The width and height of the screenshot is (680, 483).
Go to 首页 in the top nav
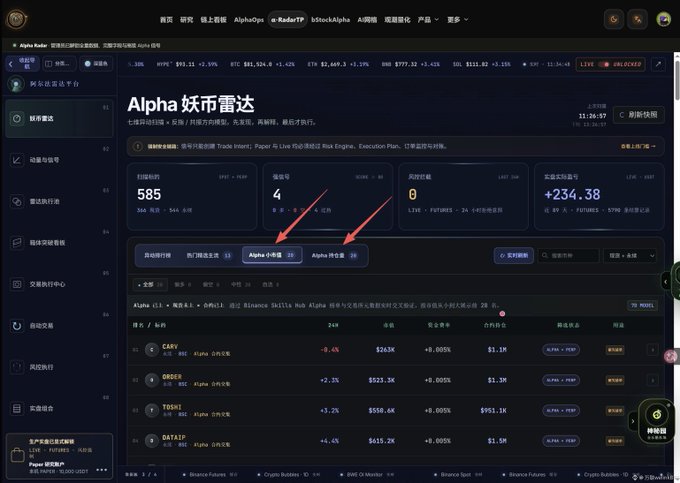(x=166, y=20)
